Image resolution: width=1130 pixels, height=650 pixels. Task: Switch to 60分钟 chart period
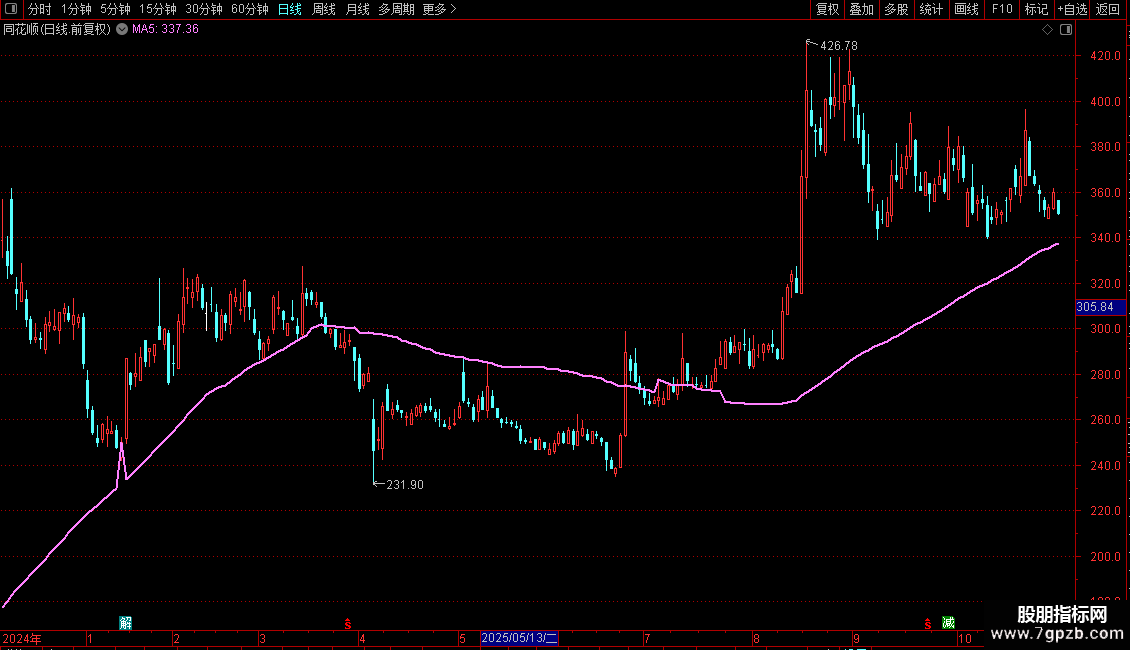pos(250,9)
